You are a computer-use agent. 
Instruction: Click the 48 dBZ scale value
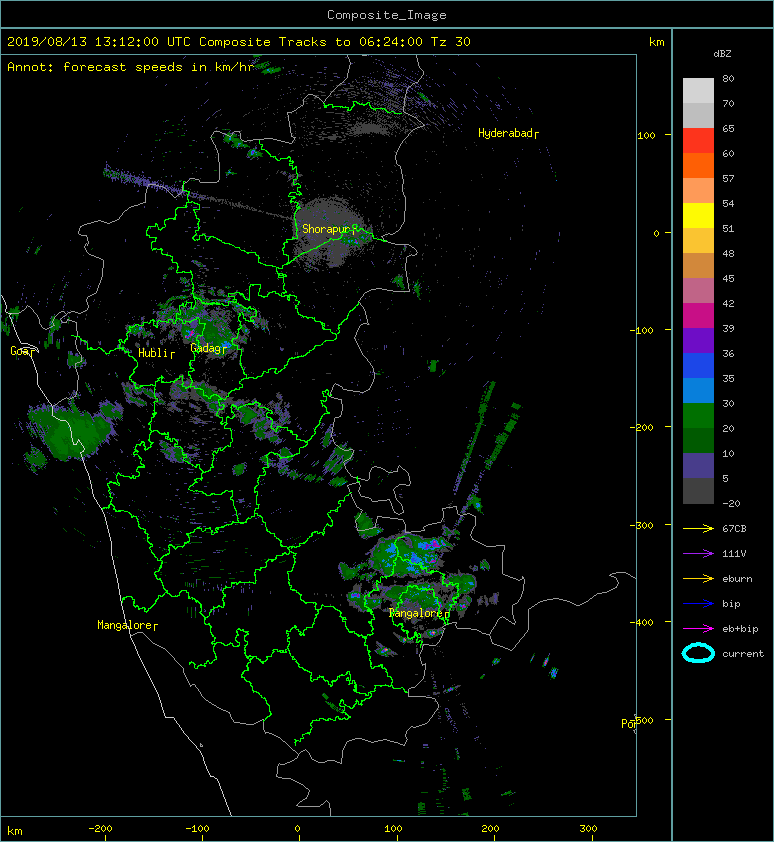pyautogui.click(x=728, y=253)
